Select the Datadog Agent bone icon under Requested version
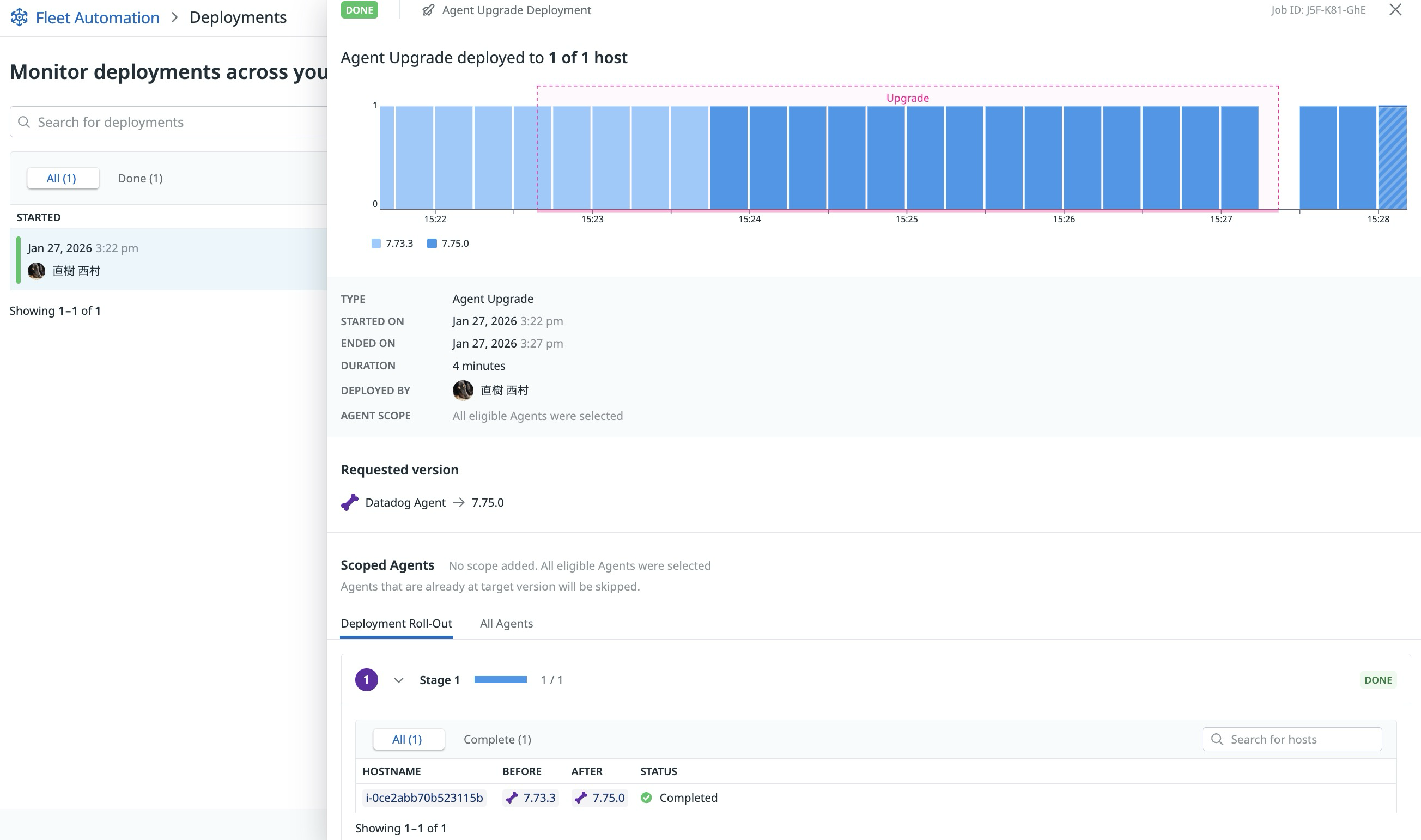 point(350,502)
